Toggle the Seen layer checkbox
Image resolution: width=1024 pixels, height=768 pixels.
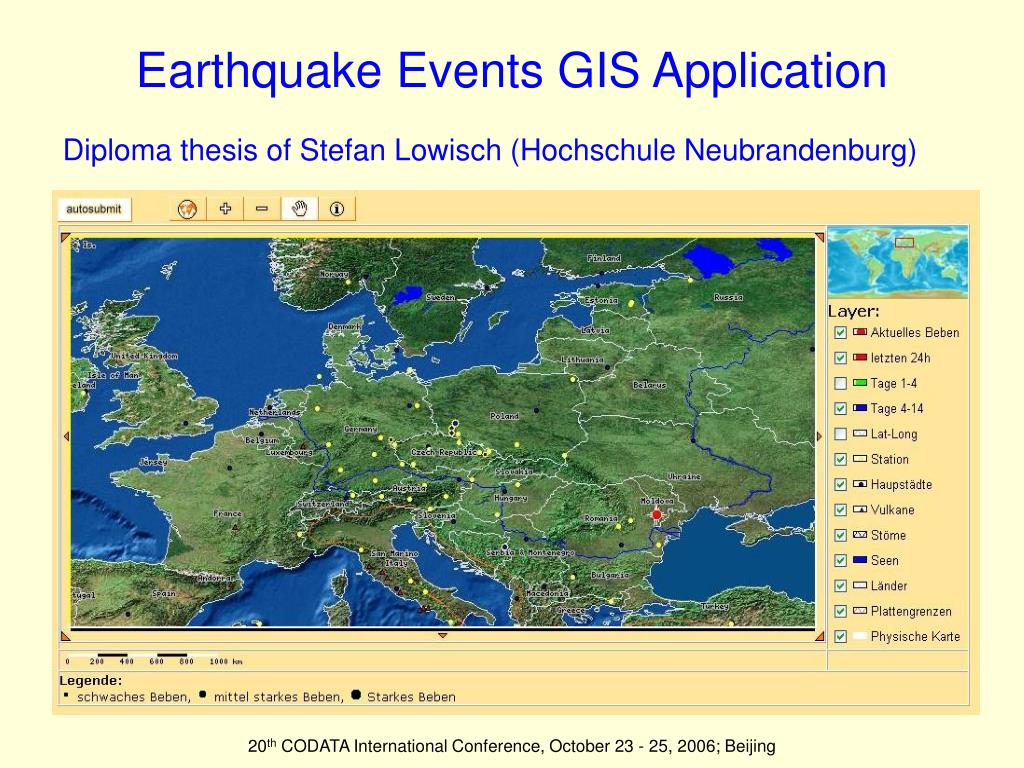click(840, 560)
